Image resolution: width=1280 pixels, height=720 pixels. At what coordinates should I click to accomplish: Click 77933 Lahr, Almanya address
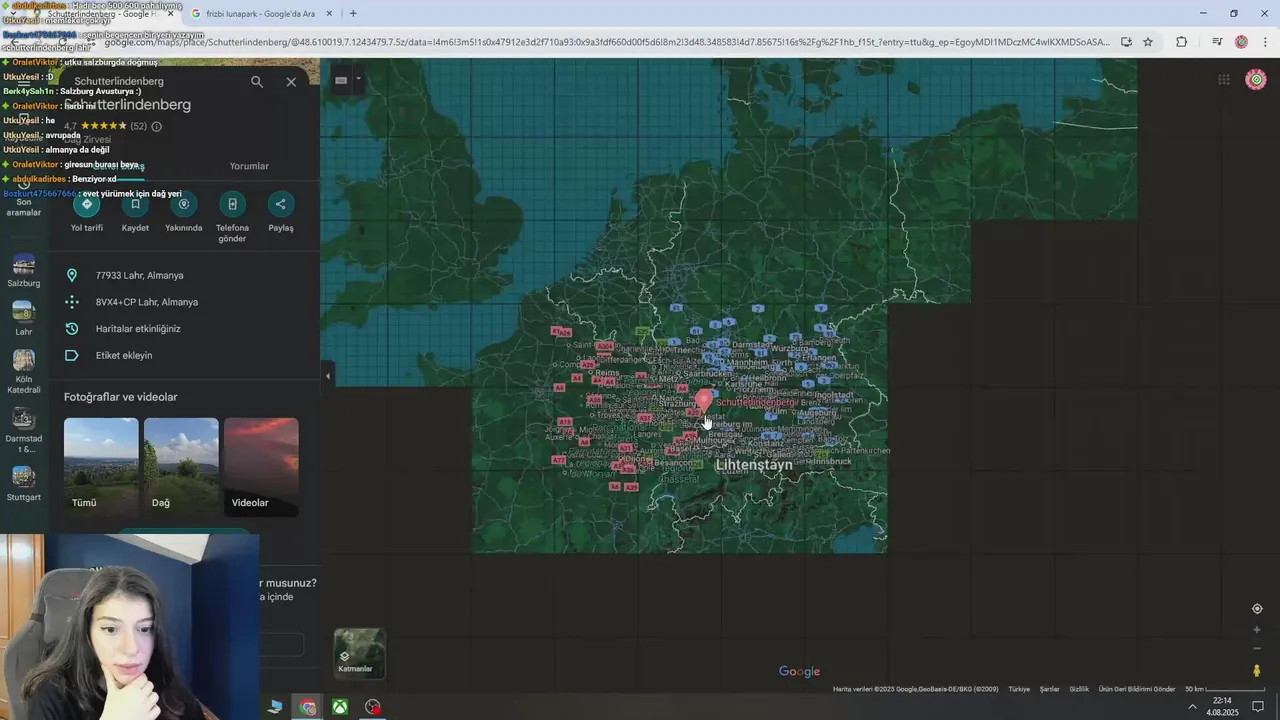pos(139,275)
